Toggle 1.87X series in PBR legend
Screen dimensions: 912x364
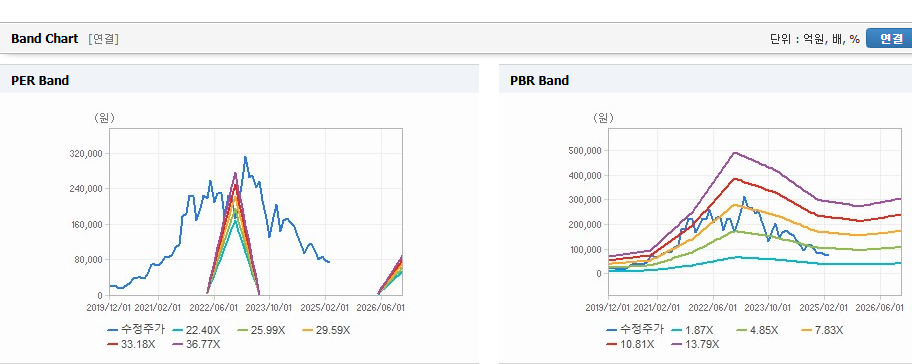click(x=693, y=330)
